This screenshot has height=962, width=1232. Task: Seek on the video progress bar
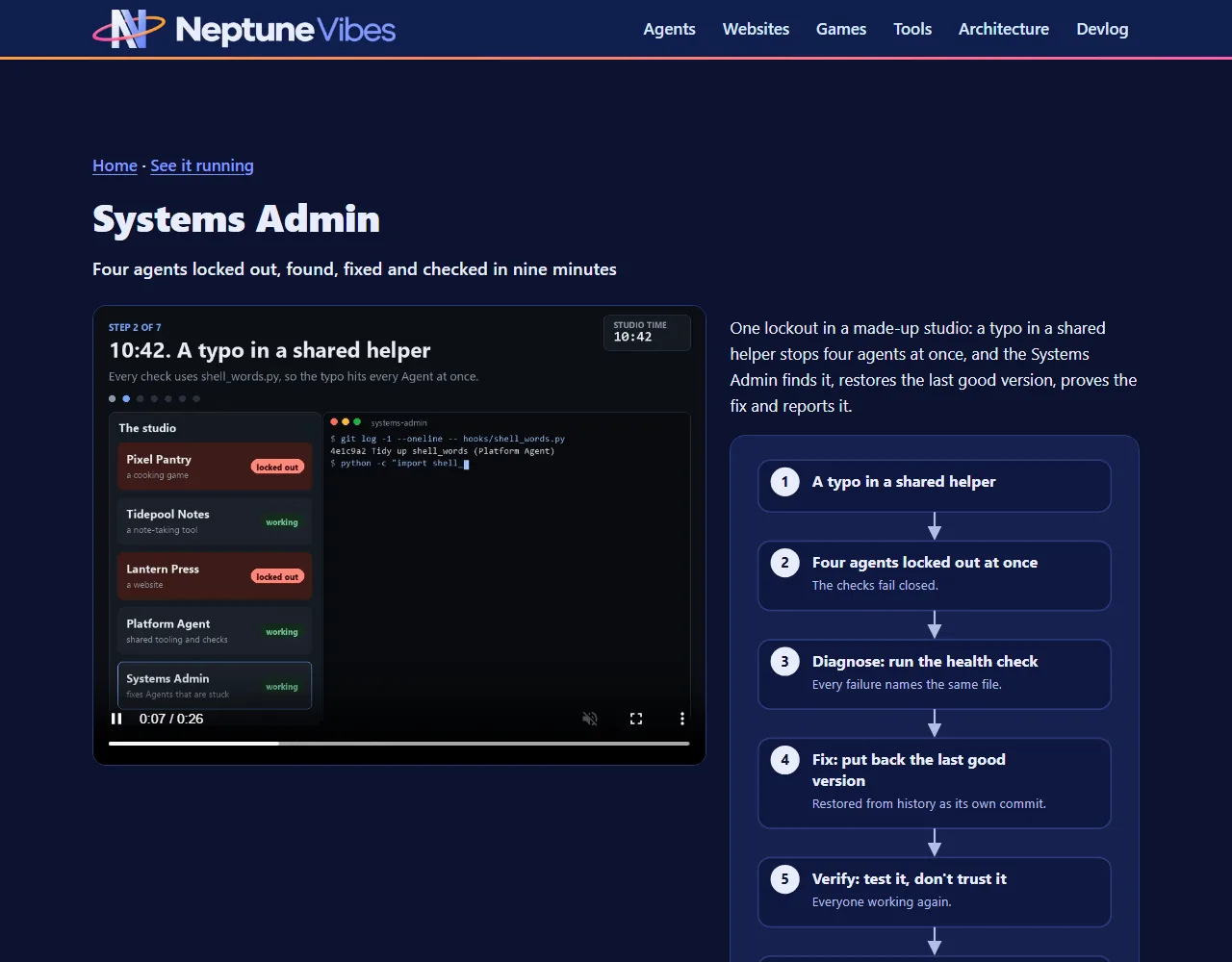(x=398, y=744)
